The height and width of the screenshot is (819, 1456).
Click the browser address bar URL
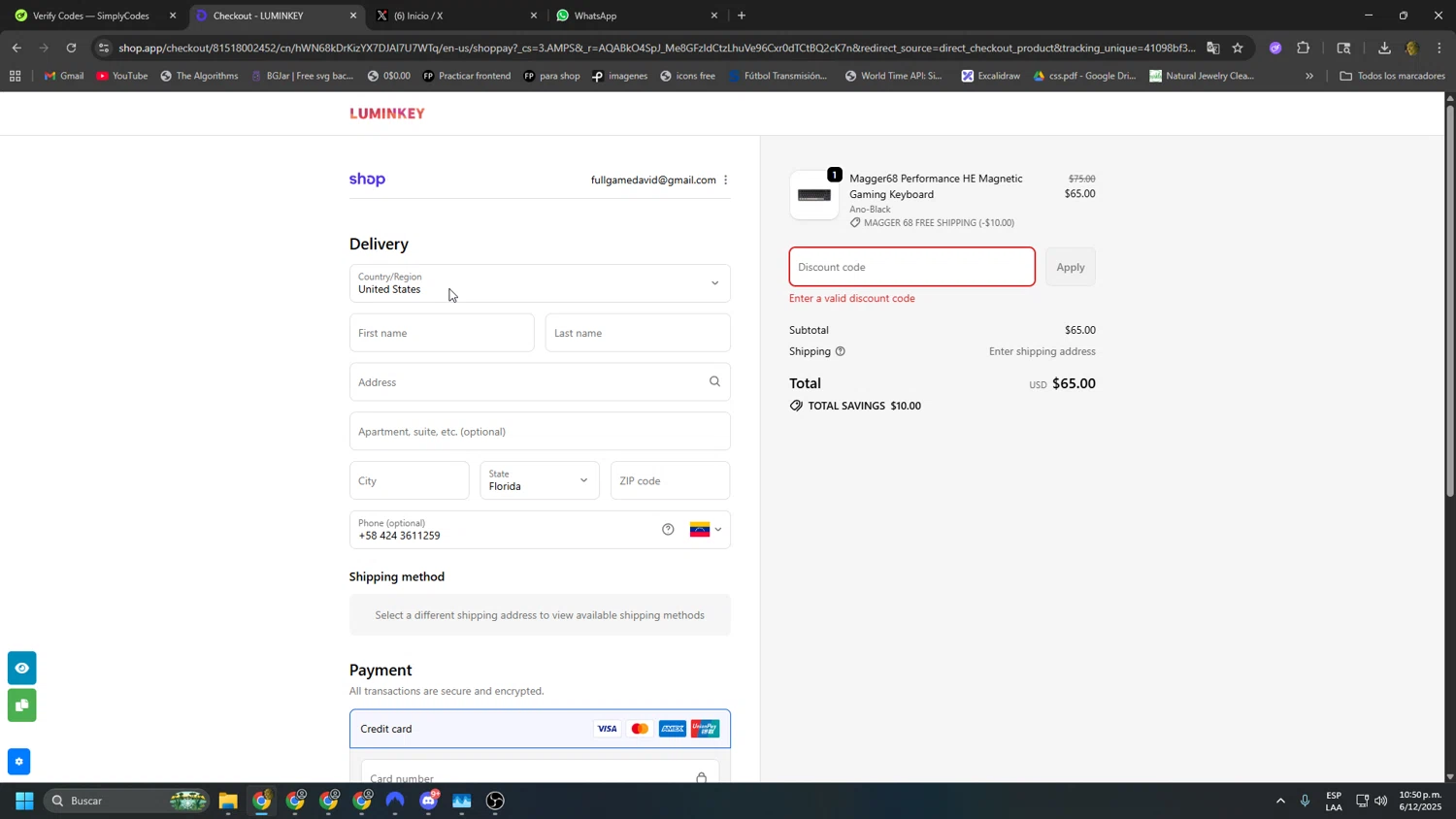[655, 48]
